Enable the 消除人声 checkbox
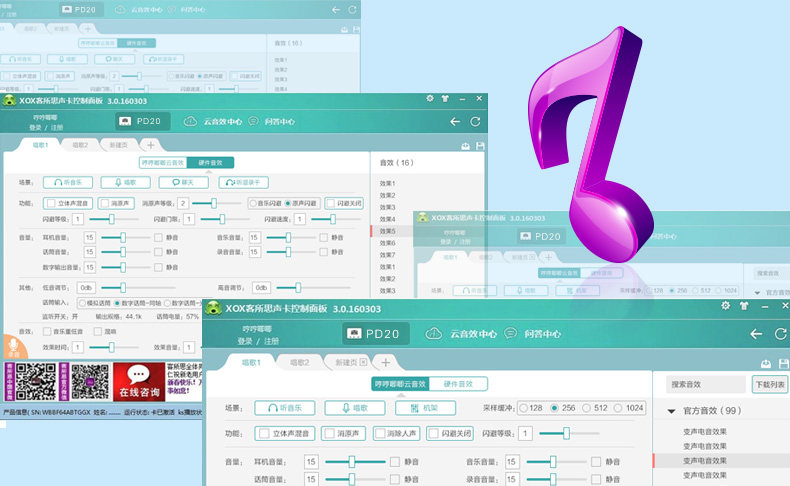The width and height of the screenshot is (790, 486). (x=397, y=433)
